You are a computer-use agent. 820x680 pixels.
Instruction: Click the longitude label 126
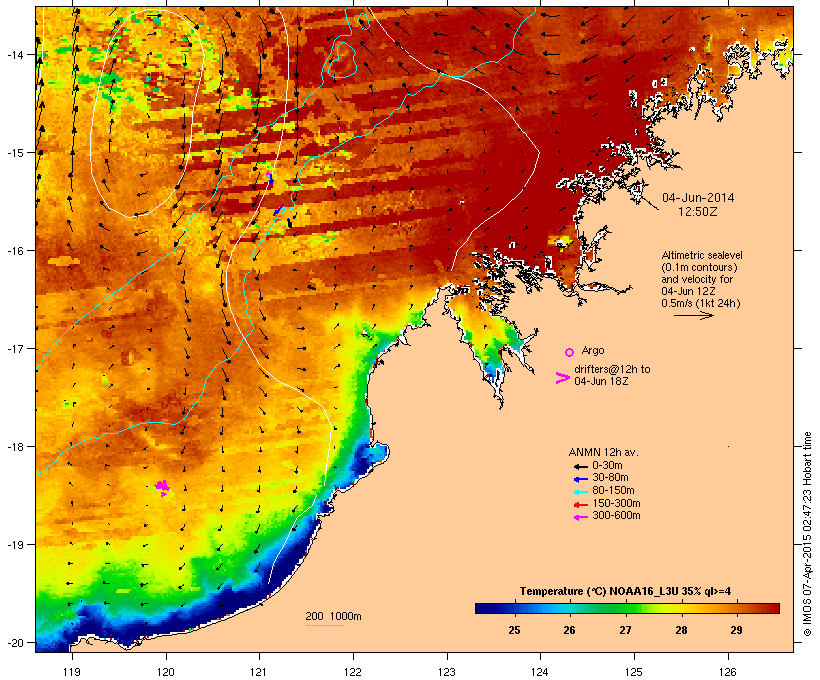[x=727, y=672]
